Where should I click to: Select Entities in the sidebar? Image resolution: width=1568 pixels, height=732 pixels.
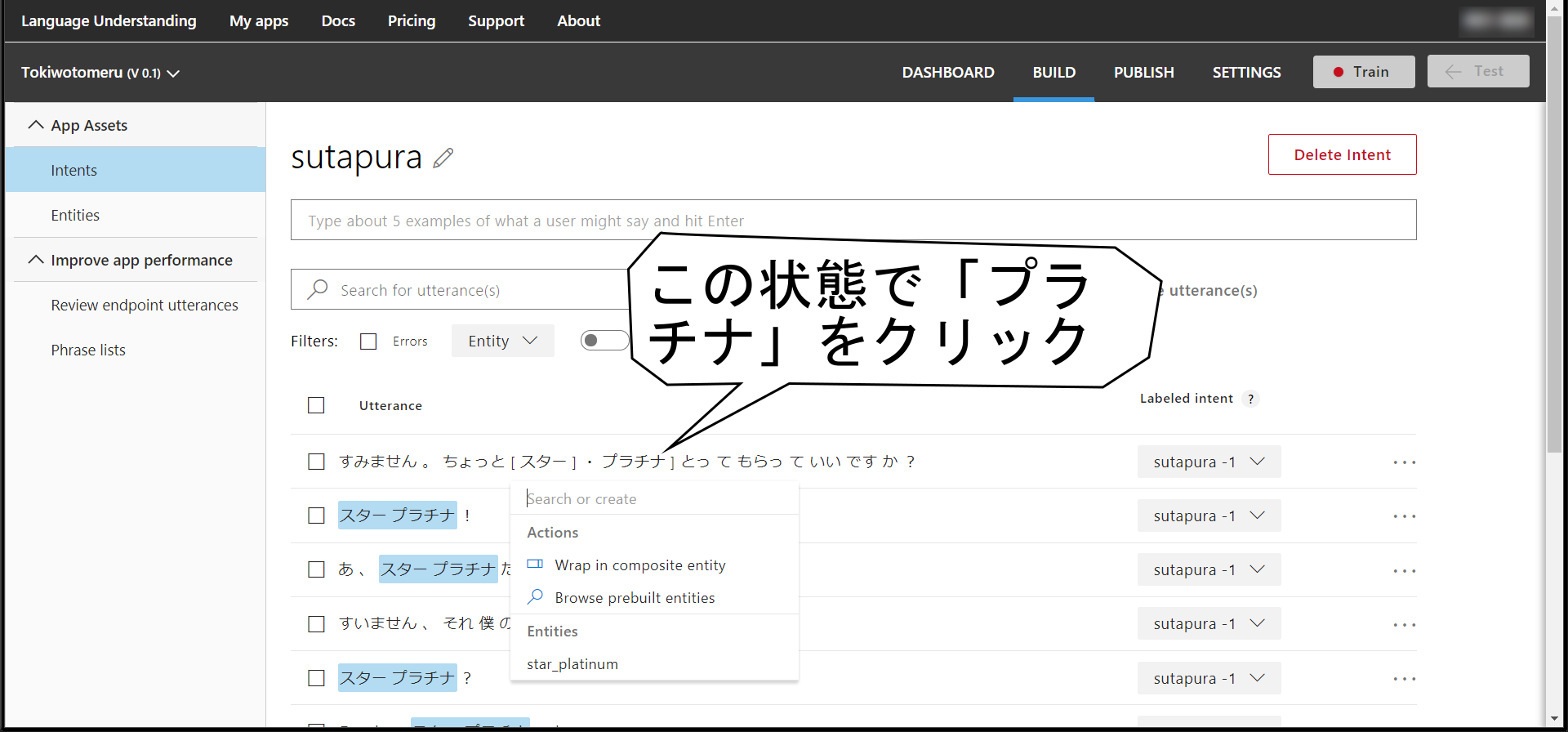point(136,215)
